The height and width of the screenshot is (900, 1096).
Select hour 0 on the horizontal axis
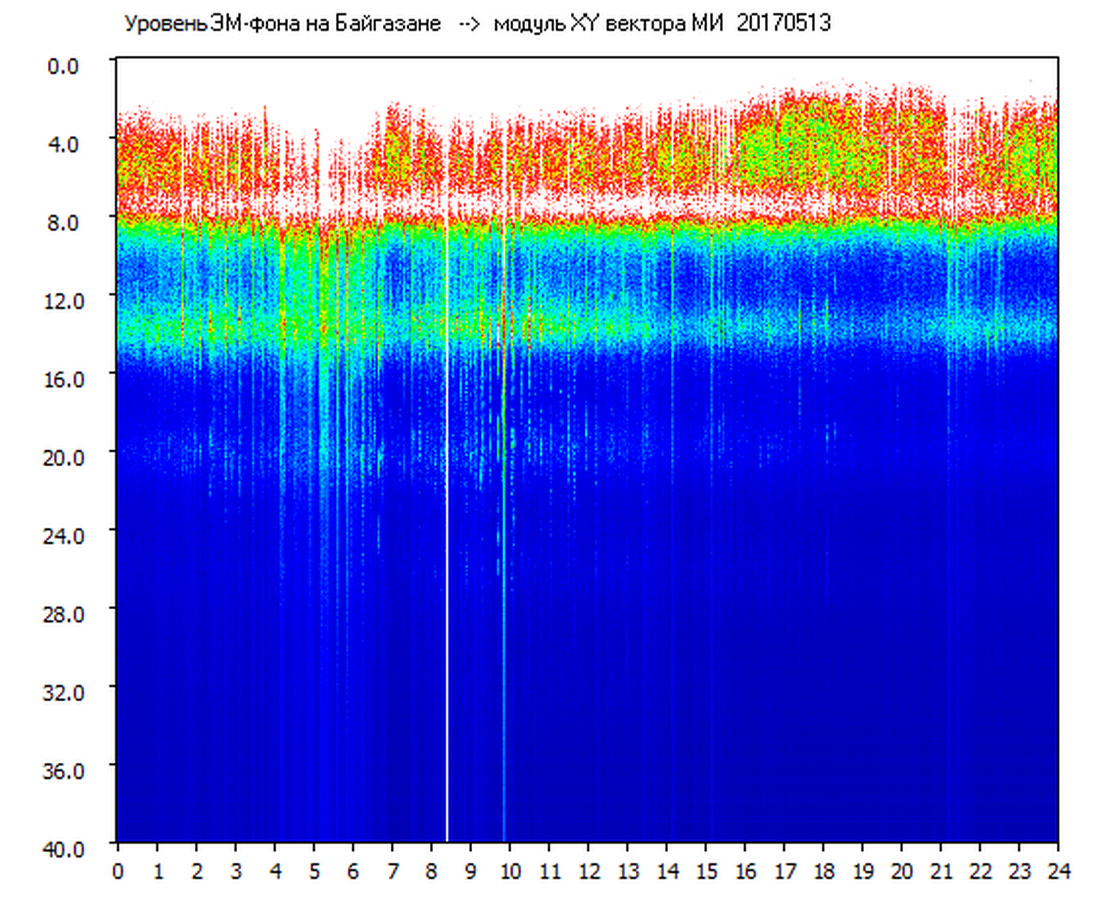[118, 870]
